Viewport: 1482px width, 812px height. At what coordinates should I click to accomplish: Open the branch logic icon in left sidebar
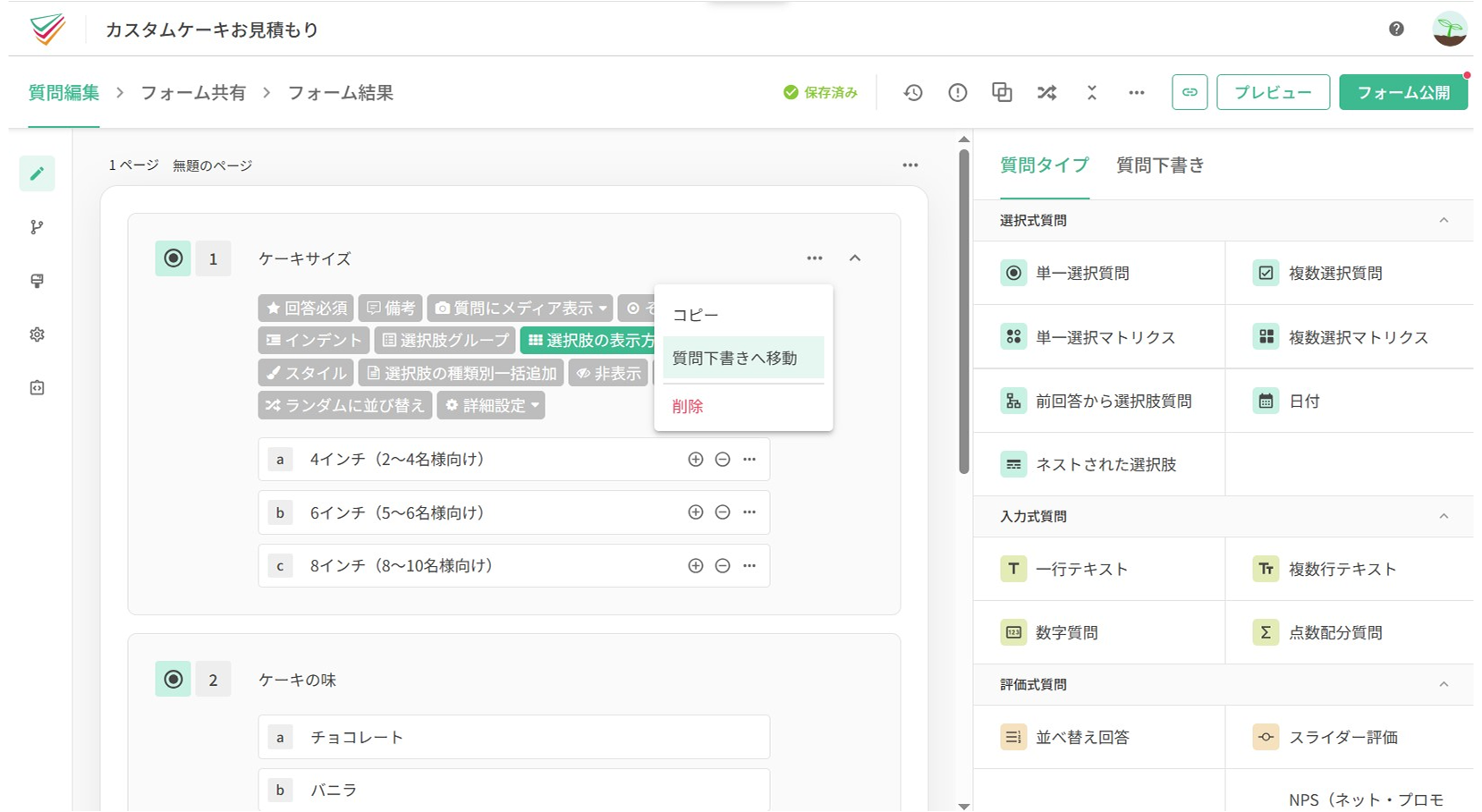[x=37, y=227]
